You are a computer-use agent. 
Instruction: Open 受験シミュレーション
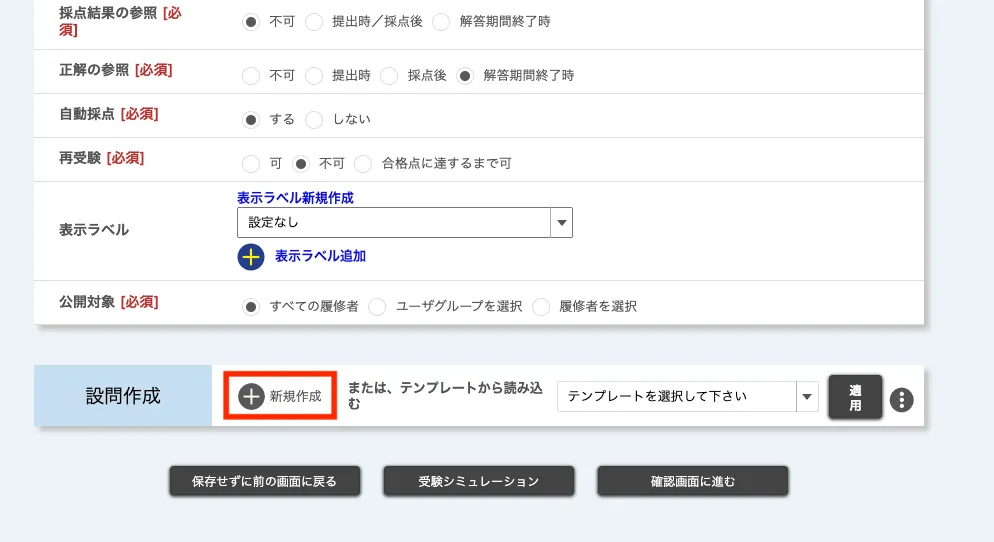point(478,481)
